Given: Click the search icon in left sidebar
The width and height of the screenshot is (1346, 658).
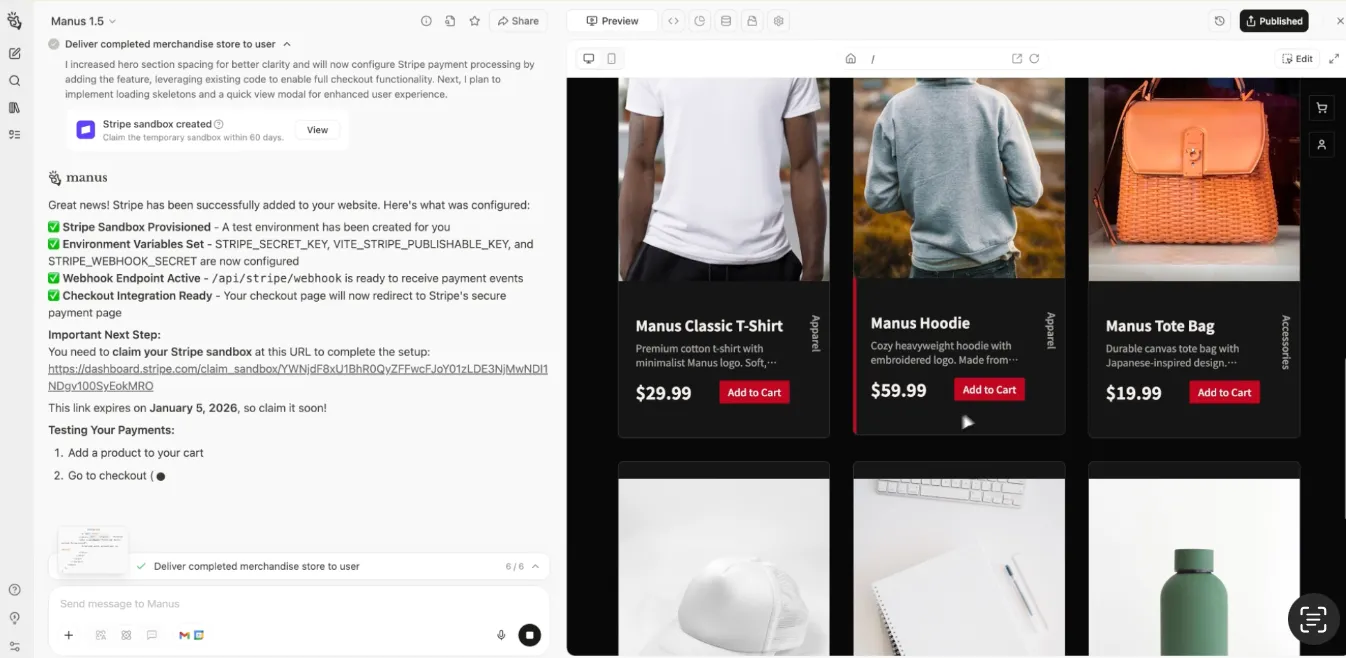Looking at the screenshot, I should pyautogui.click(x=14, y=81).
